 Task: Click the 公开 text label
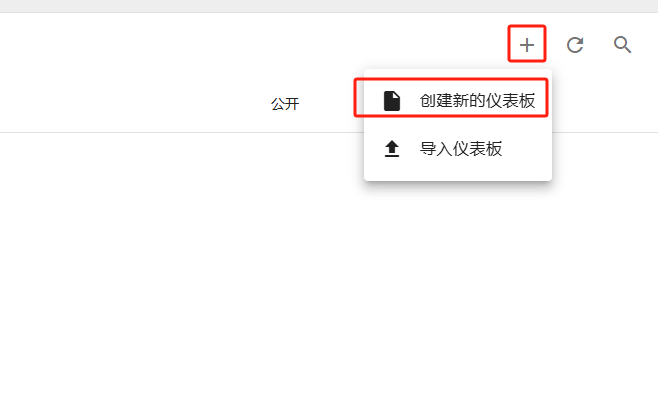(x=285, y=104)
